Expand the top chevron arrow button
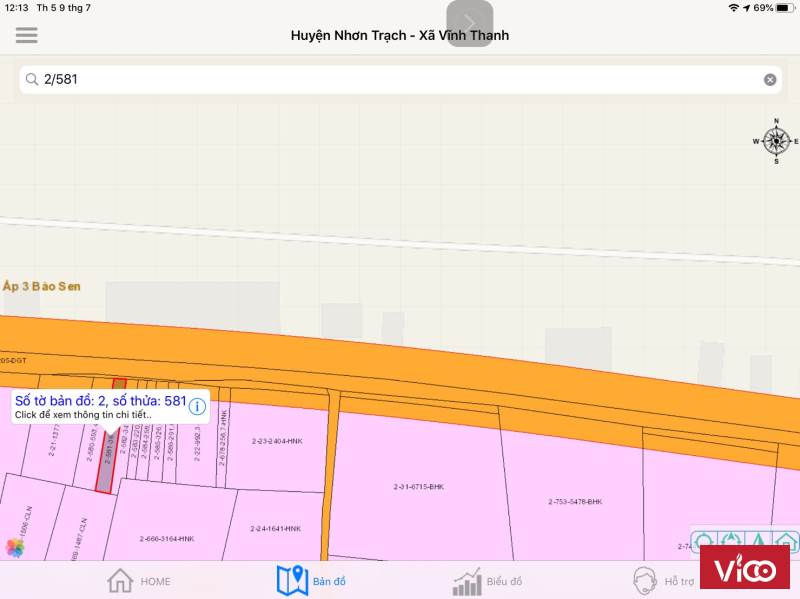The image size is (800, 599). (470, 23)
